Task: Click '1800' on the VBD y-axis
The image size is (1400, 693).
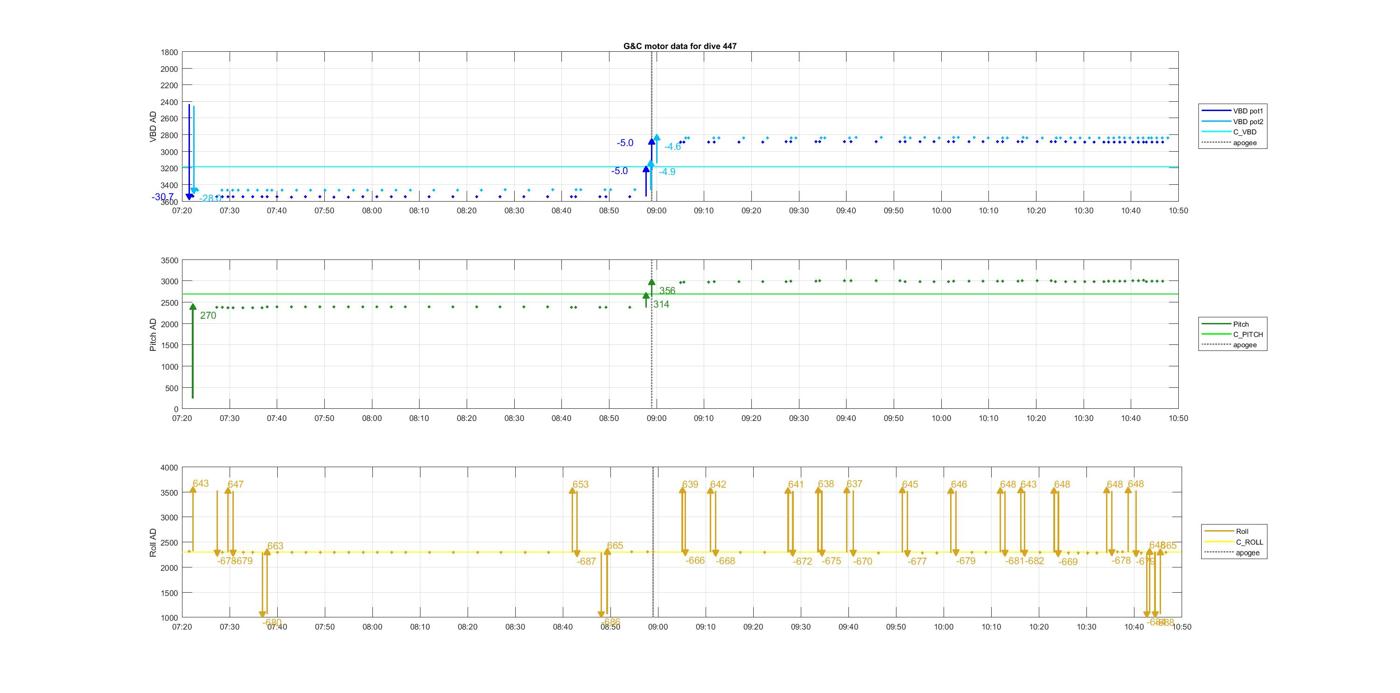Action: pyautogui.click(x=169, y=52)
